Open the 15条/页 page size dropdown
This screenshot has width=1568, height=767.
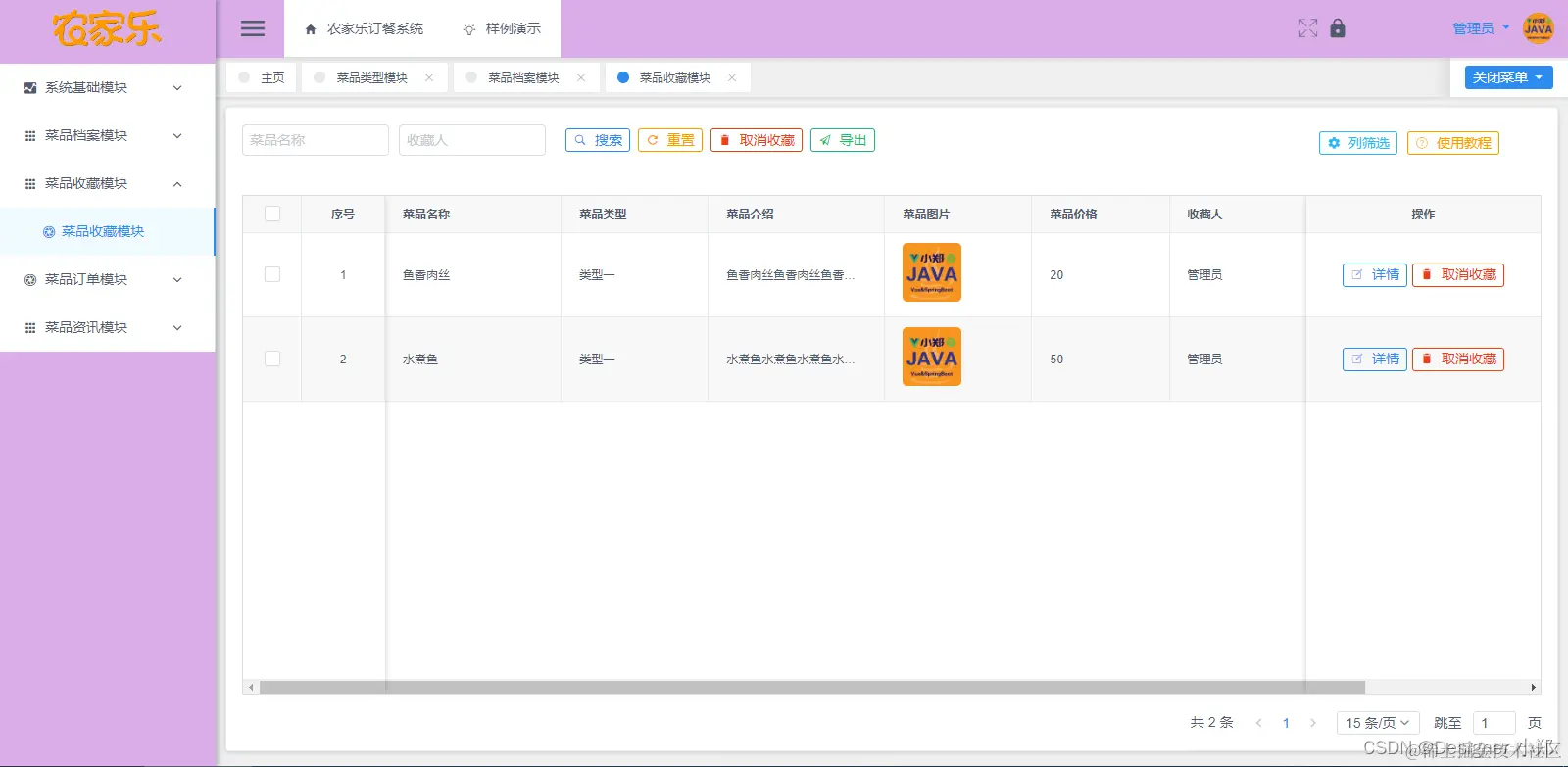1378,723
